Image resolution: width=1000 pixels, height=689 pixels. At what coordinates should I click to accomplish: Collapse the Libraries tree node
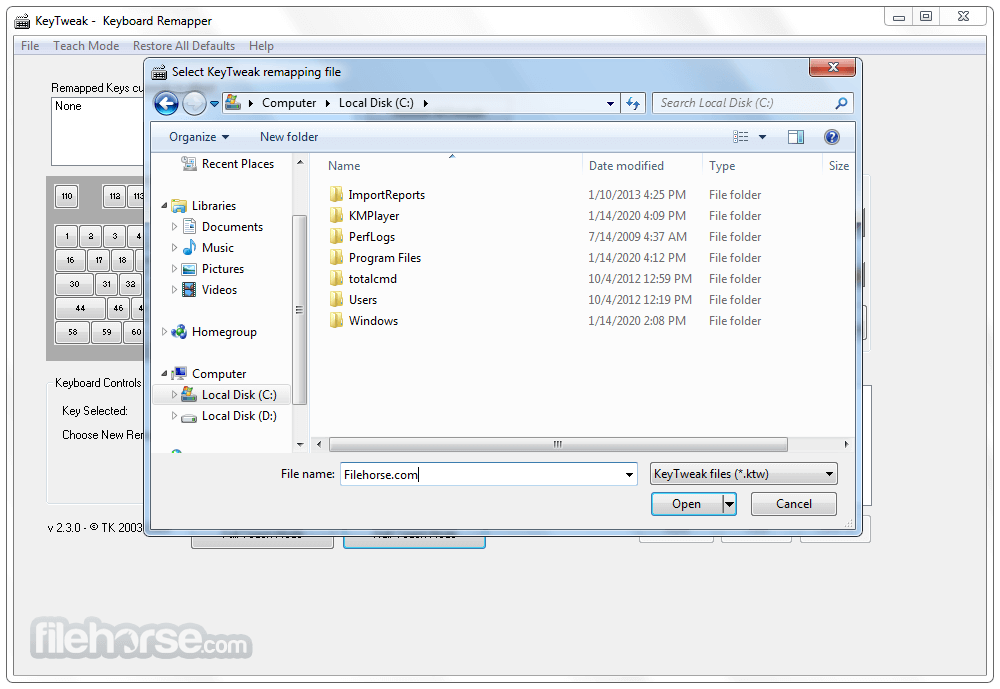[164, 205]
